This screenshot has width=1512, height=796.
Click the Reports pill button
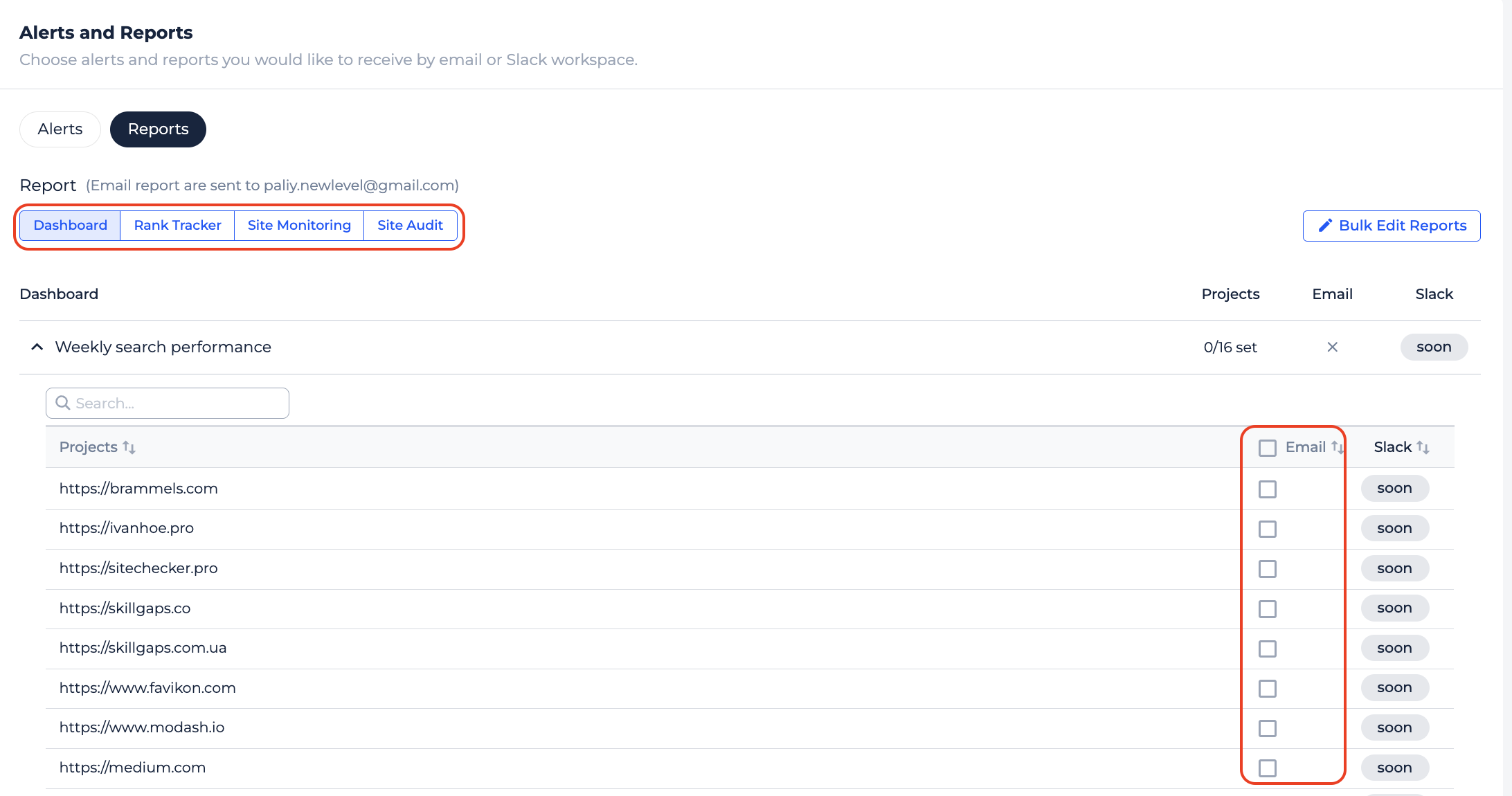[x=158, y=129]
